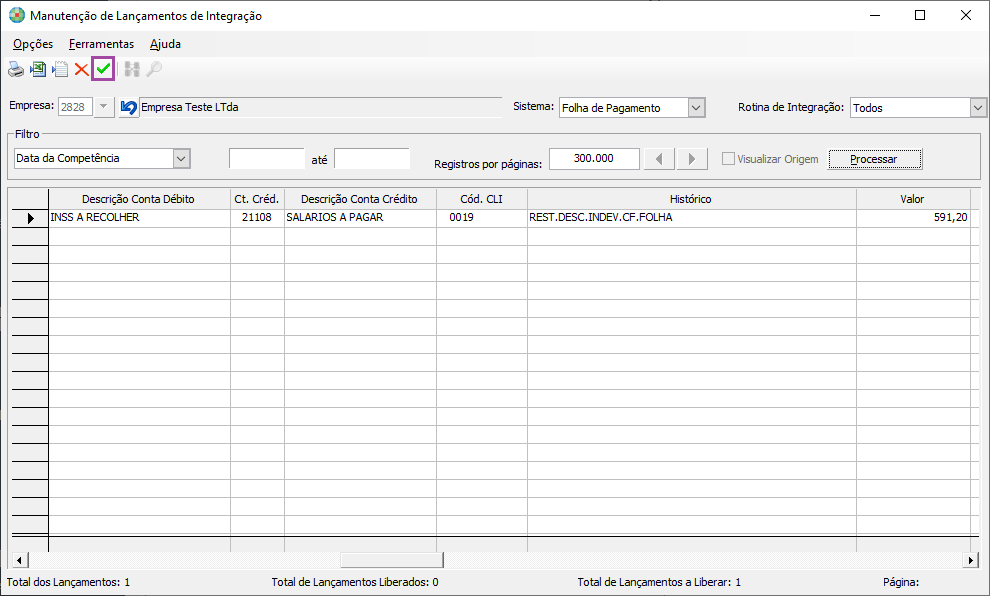Click the copy document toolbar icon
Viewport: 990px width, 596px height.
[60, 69]
